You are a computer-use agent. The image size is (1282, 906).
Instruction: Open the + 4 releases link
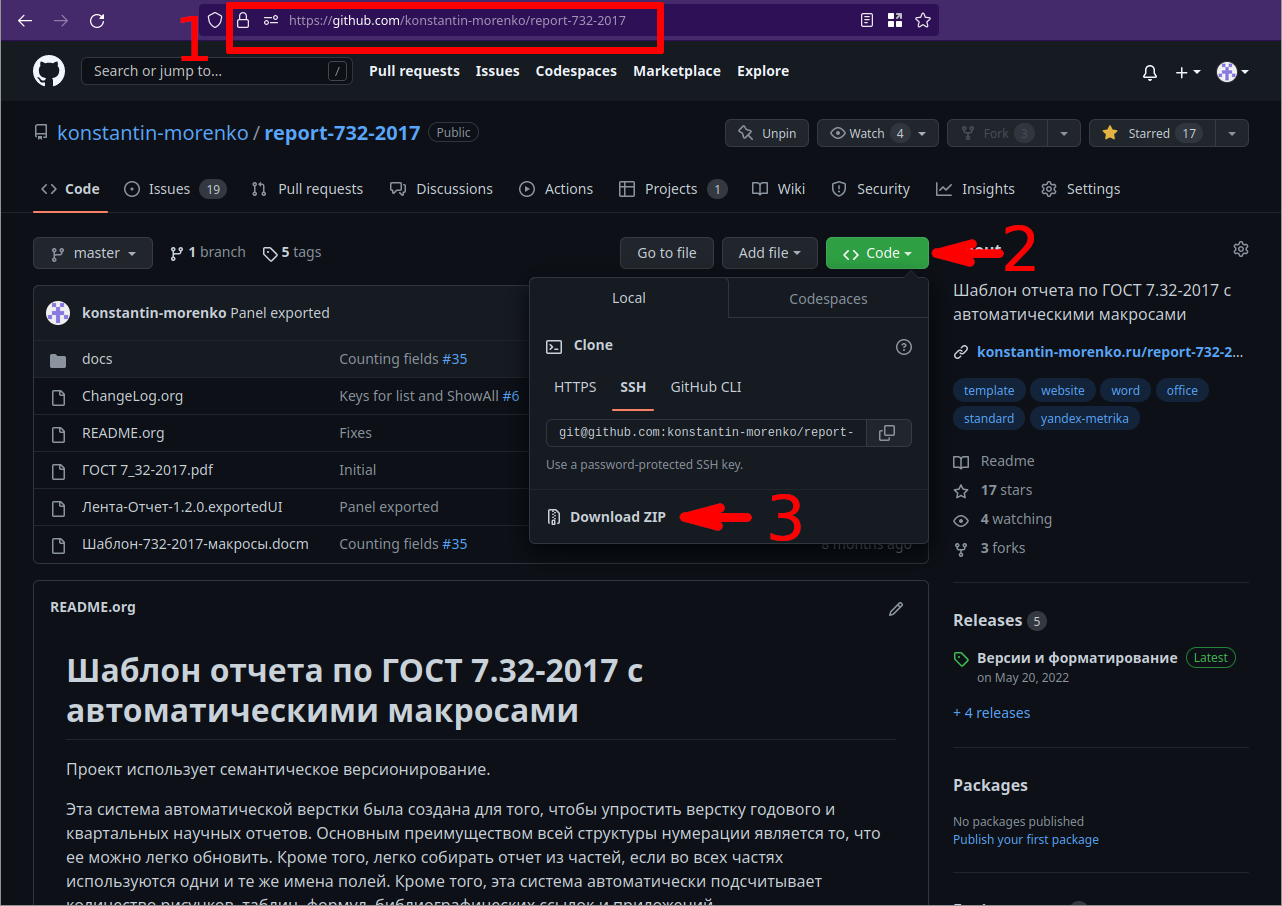point(991,713)
